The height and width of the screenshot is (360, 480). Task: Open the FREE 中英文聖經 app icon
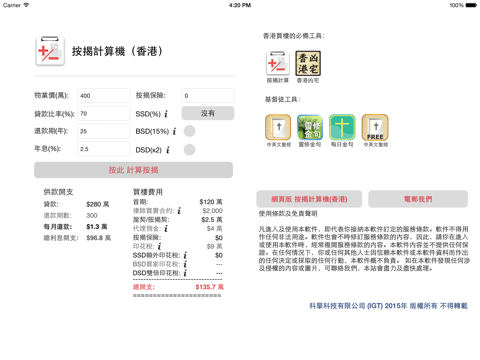pyautogui.click(x=375, y=127)
